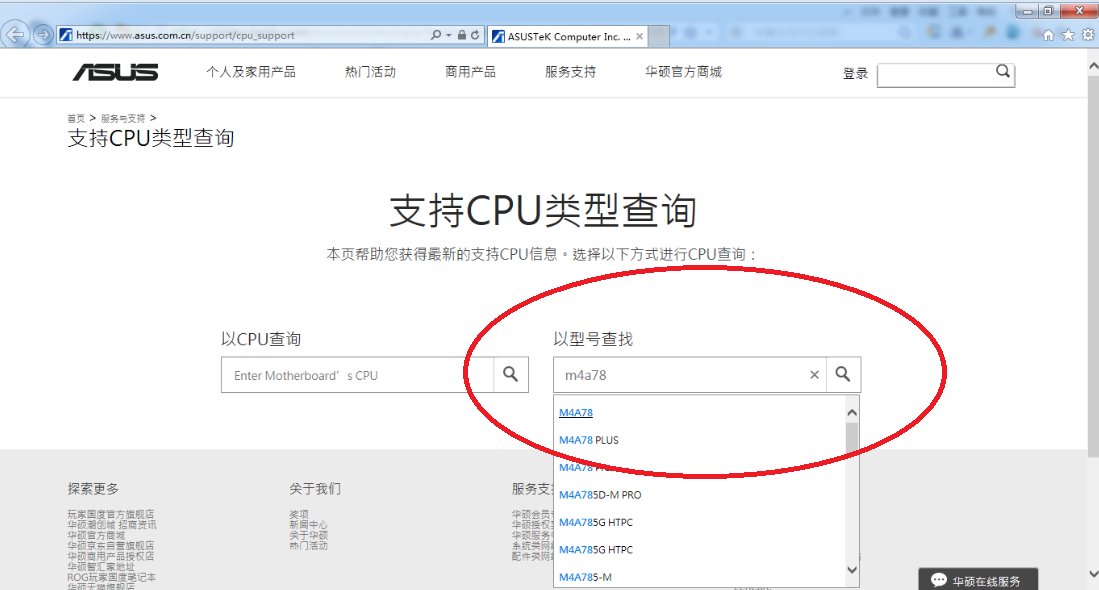Click the search icon next to m4a78 field
The width and height of the screenshot is (1099, 590).
coord(843,374)
